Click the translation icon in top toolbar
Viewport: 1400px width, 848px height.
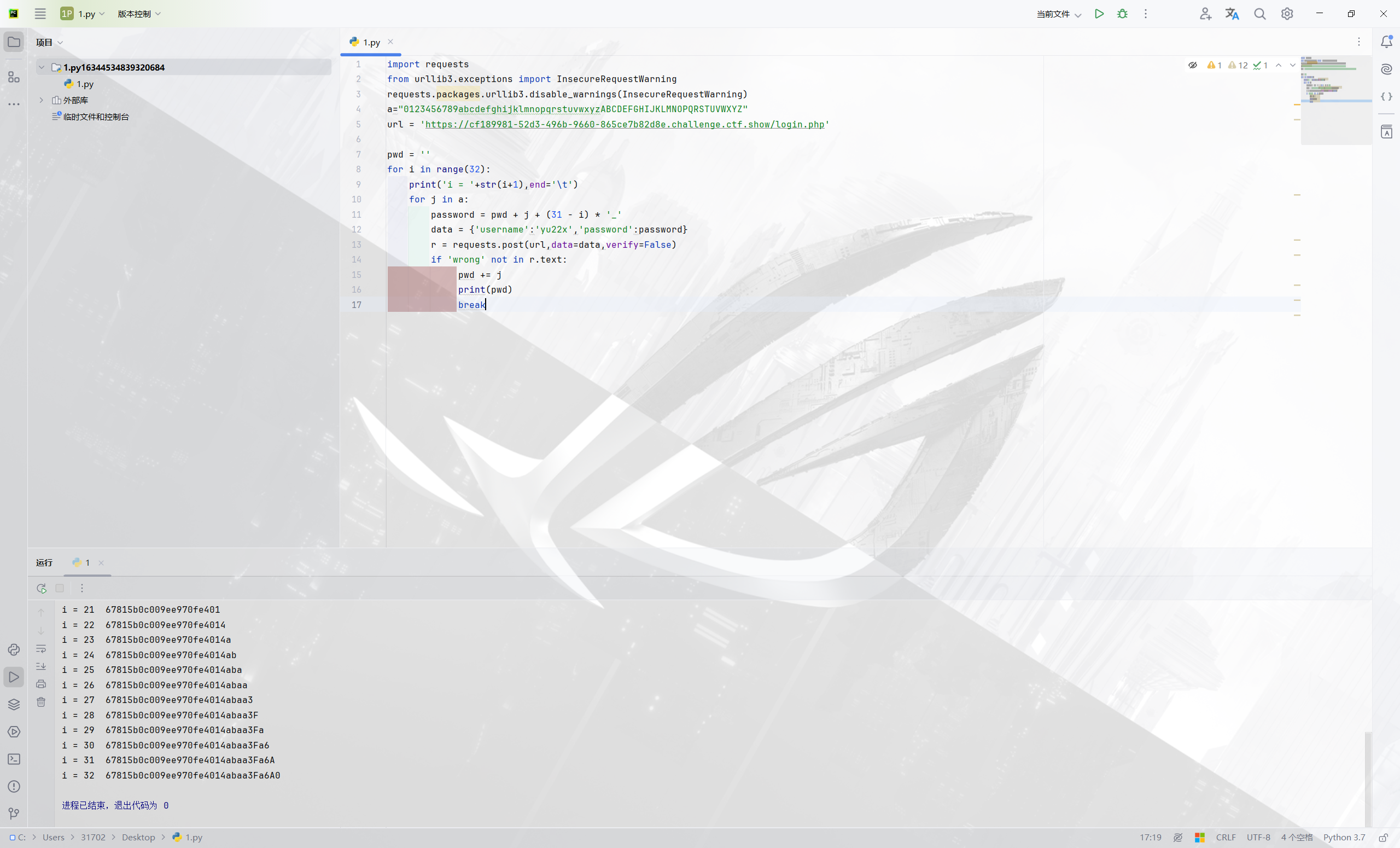pyautogui.click(x=1232, y=14)
